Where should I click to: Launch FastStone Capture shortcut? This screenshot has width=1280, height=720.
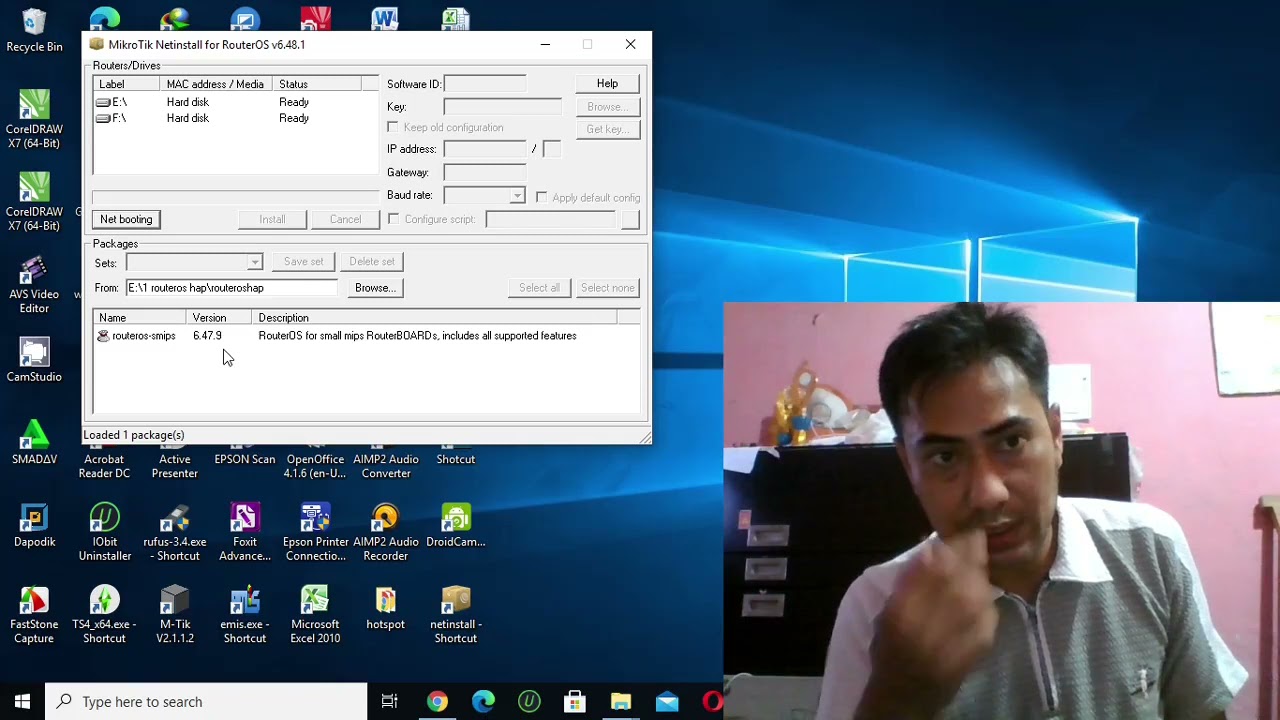tap(34, 615)
